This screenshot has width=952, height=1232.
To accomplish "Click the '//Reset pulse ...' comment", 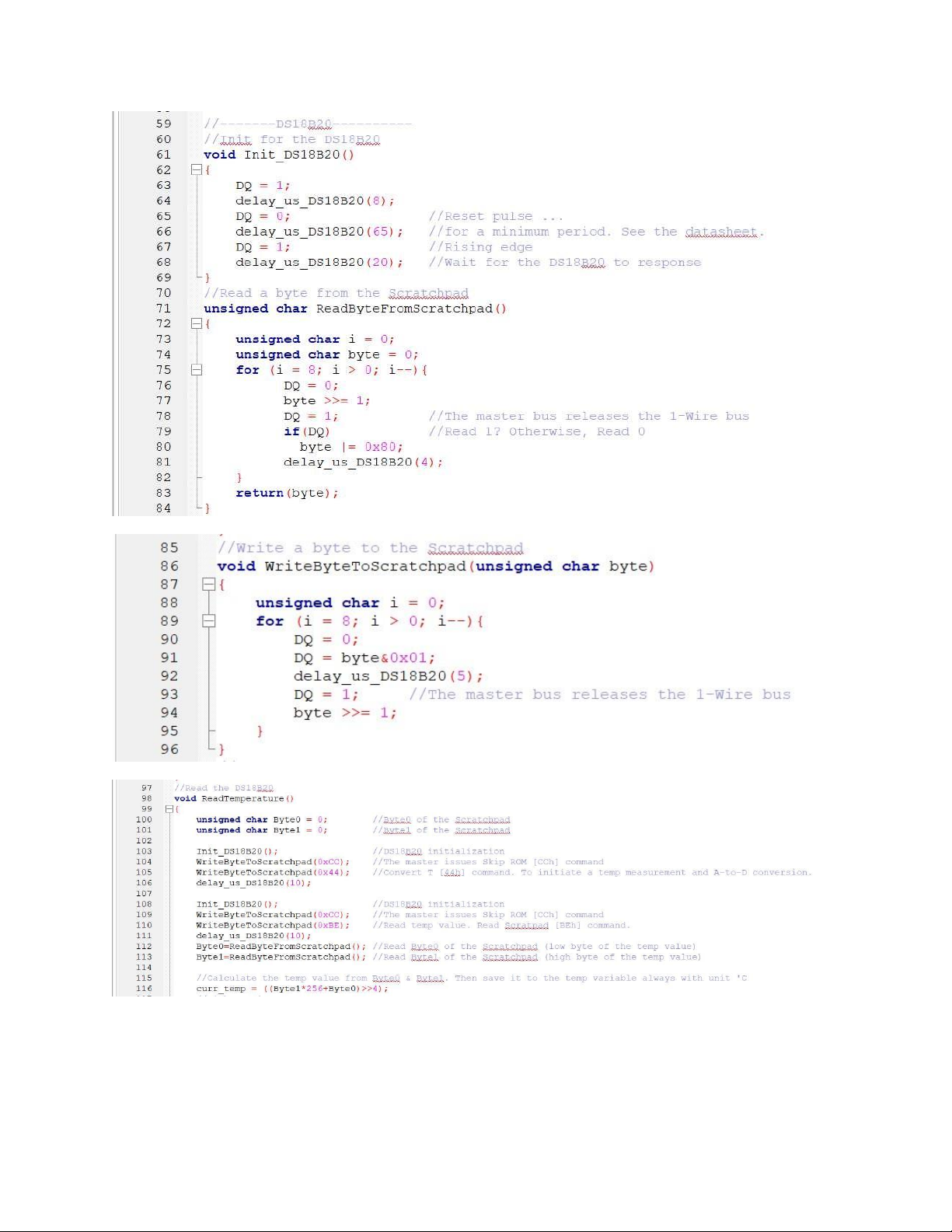I will (496, 216).
